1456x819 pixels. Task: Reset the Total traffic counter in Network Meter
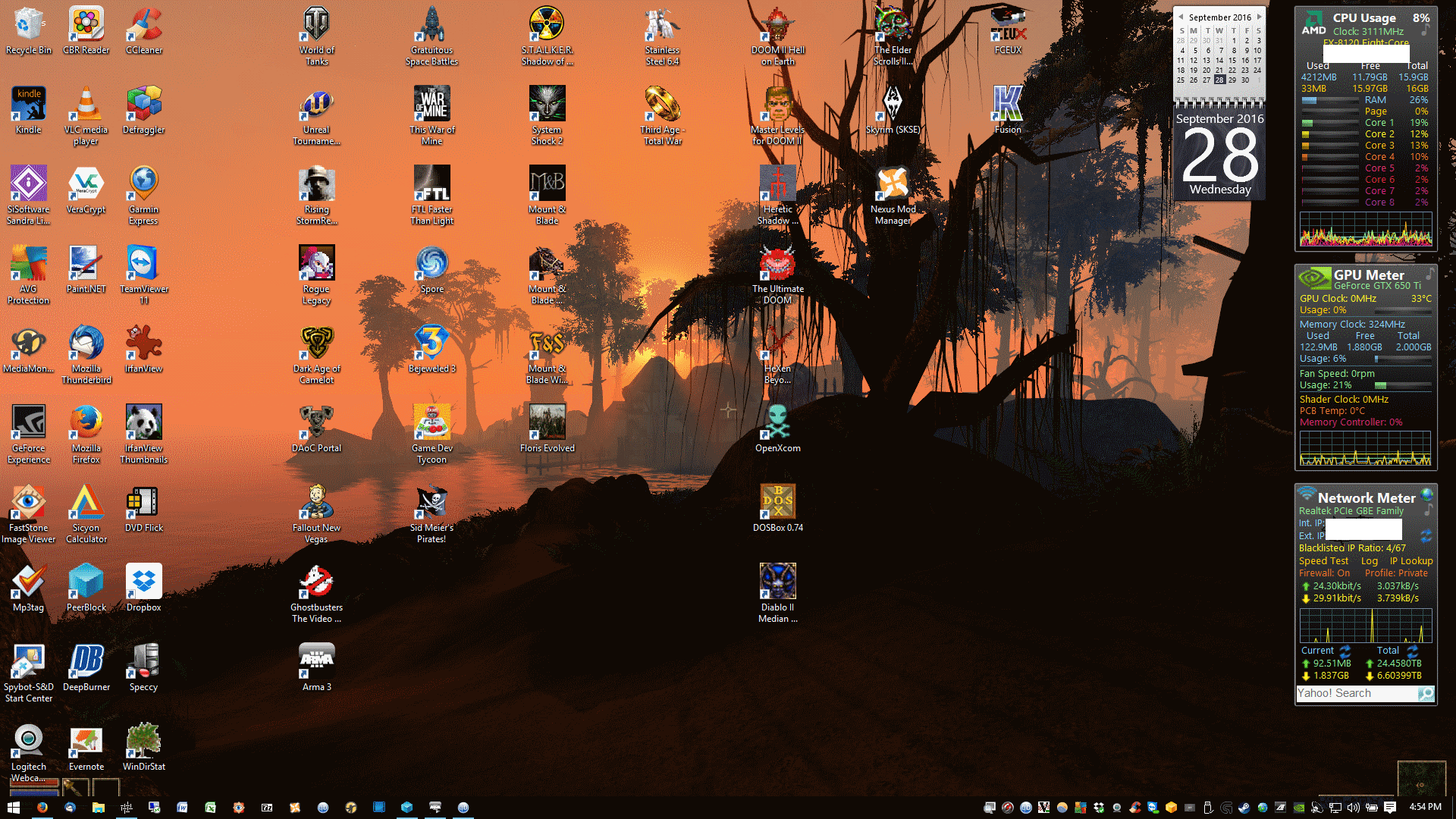(1412, 651)
